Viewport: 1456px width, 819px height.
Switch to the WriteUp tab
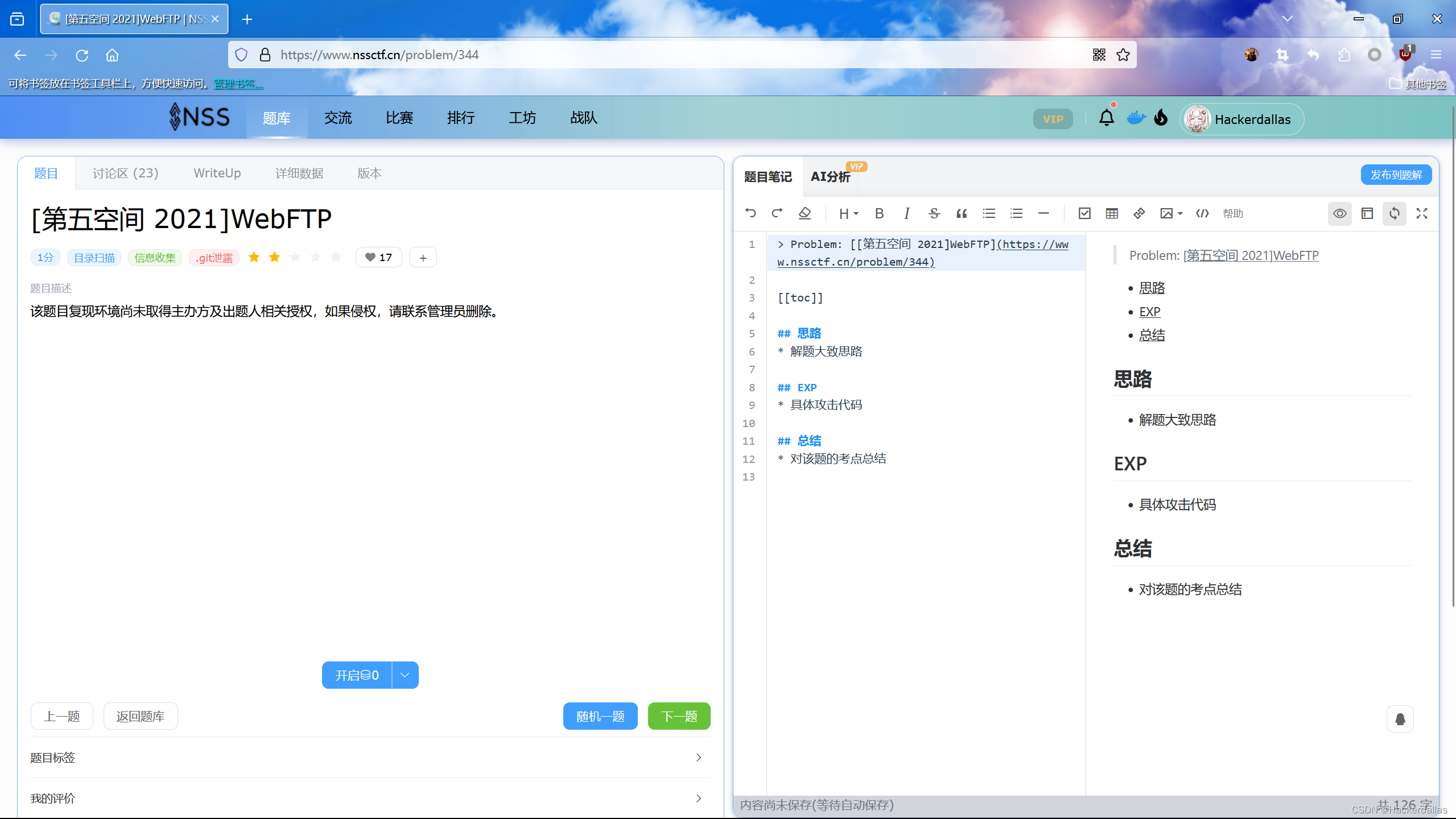(x=217, y=173)
